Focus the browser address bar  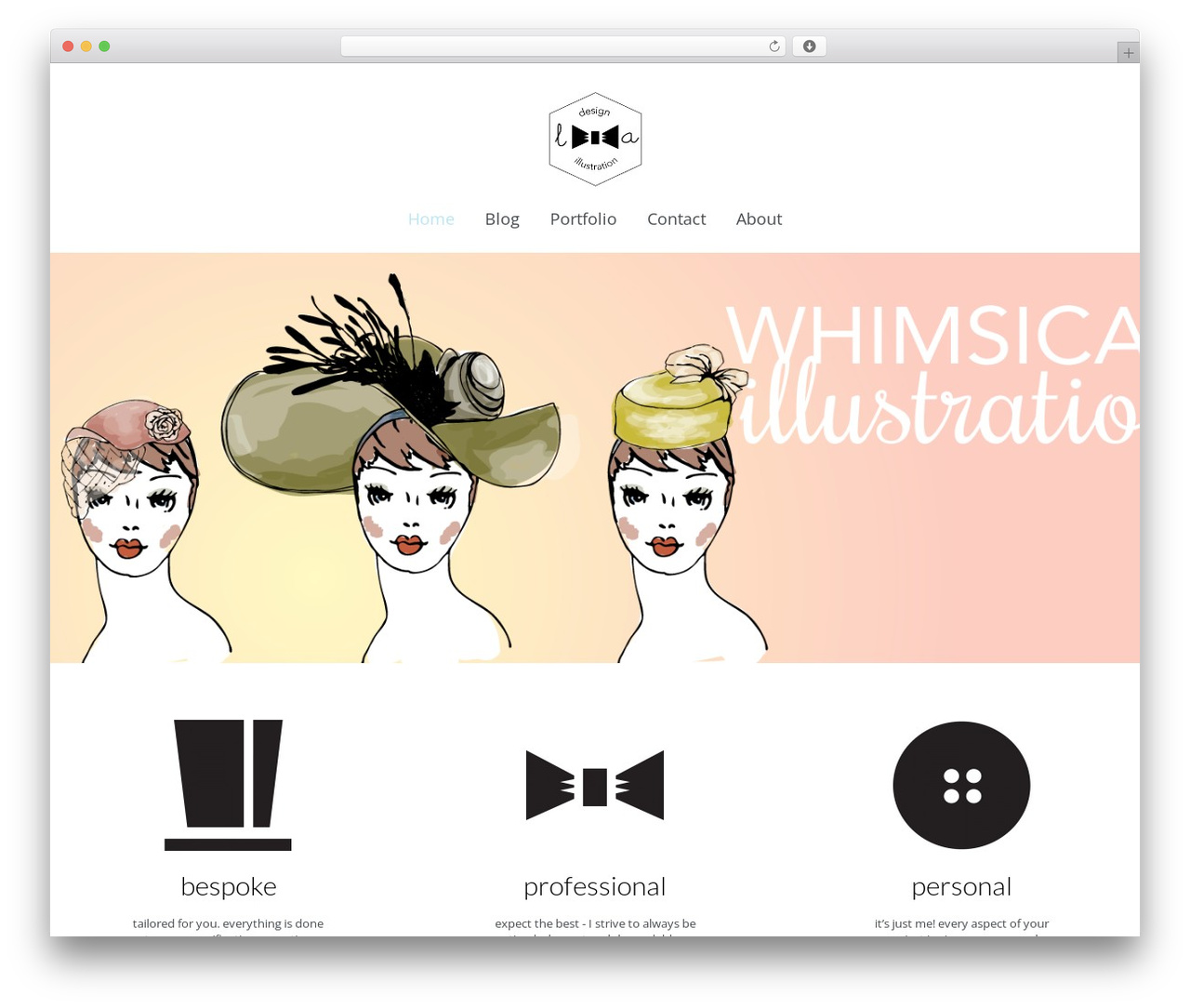point(563,46)
